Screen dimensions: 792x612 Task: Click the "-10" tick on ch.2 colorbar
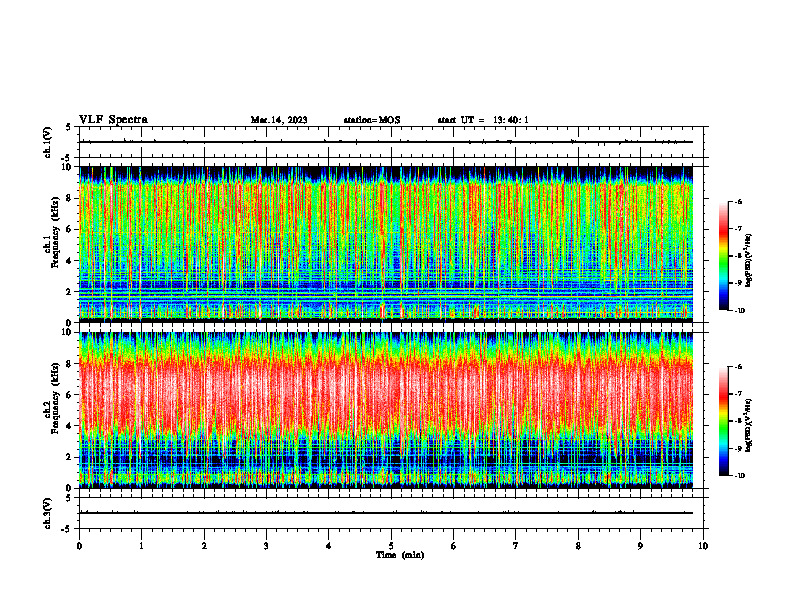coord(739,476)
